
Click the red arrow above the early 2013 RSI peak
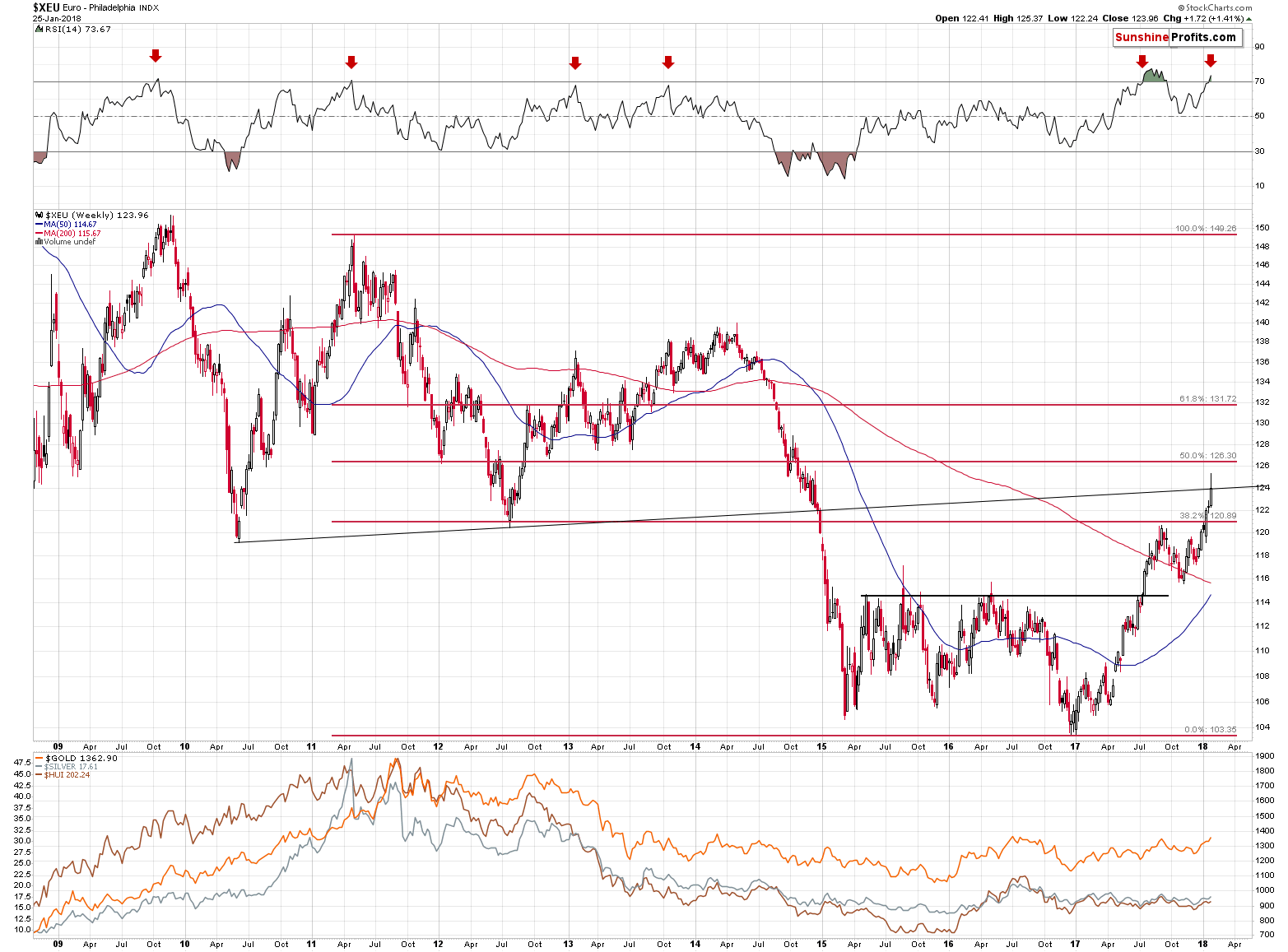coord(575,63)
